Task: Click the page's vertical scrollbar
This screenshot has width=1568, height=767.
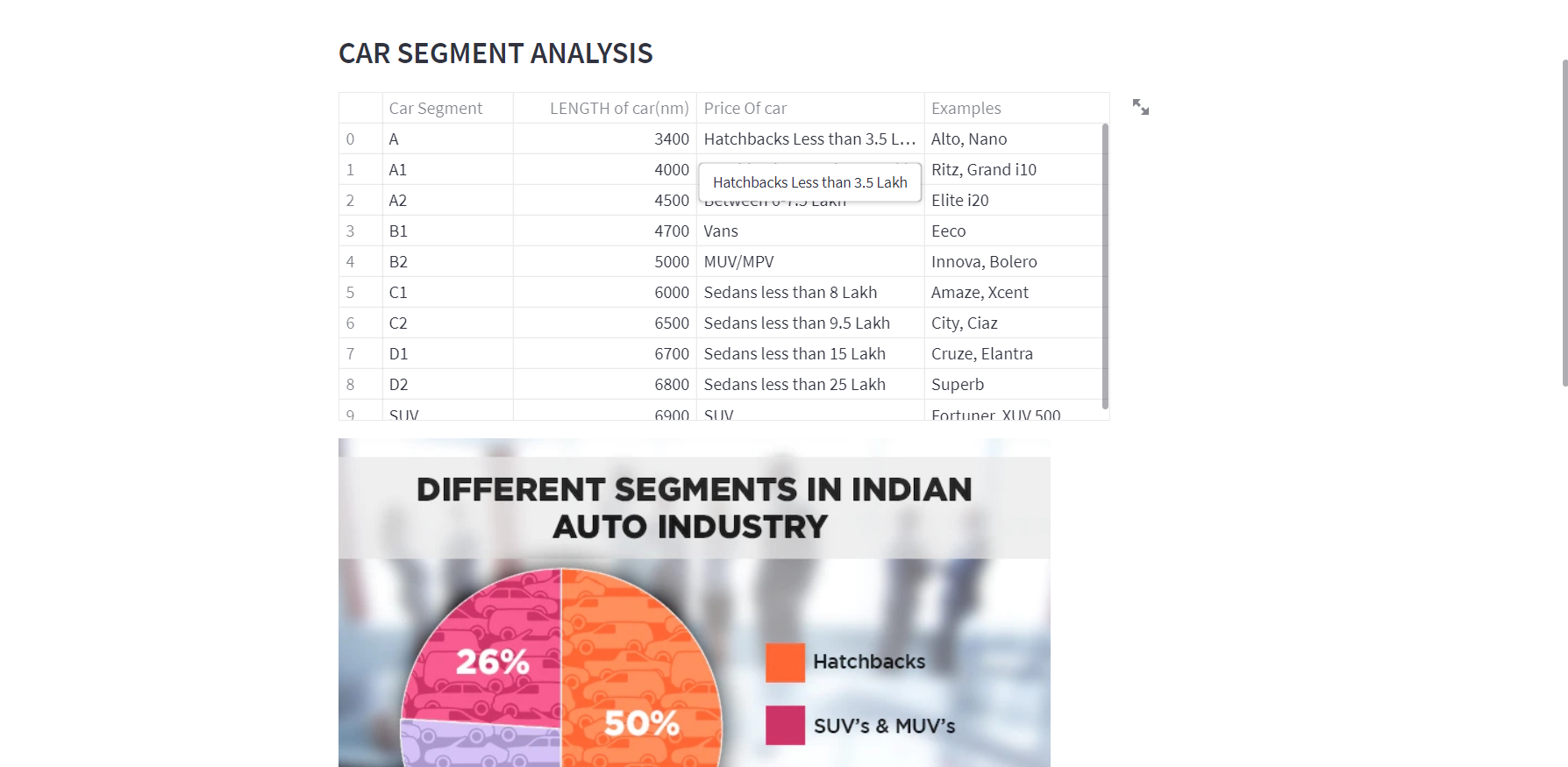Action: point(1564,223)
